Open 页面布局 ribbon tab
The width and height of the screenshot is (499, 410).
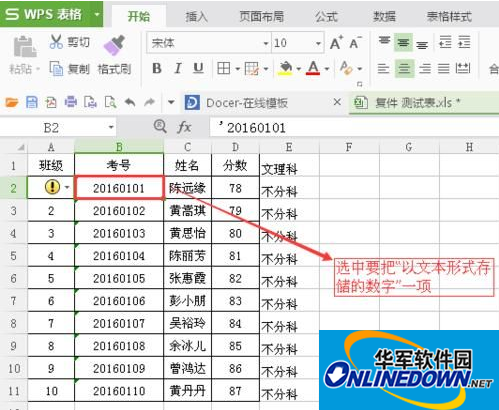262,16
